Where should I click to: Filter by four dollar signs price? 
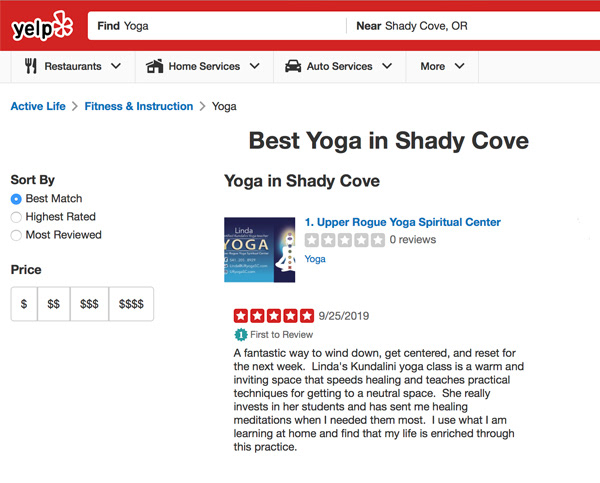click(131, 304)
